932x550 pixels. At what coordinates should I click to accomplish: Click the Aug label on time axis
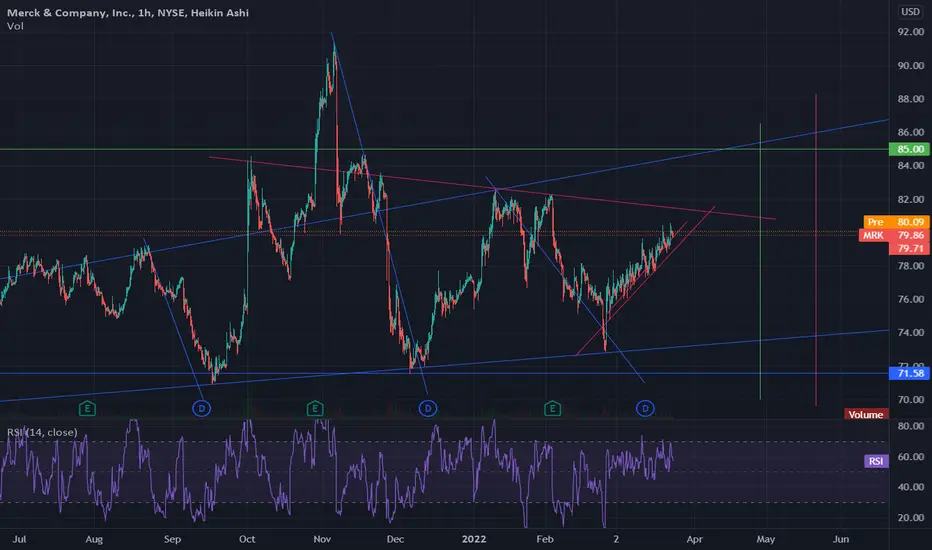pos(94,539)
